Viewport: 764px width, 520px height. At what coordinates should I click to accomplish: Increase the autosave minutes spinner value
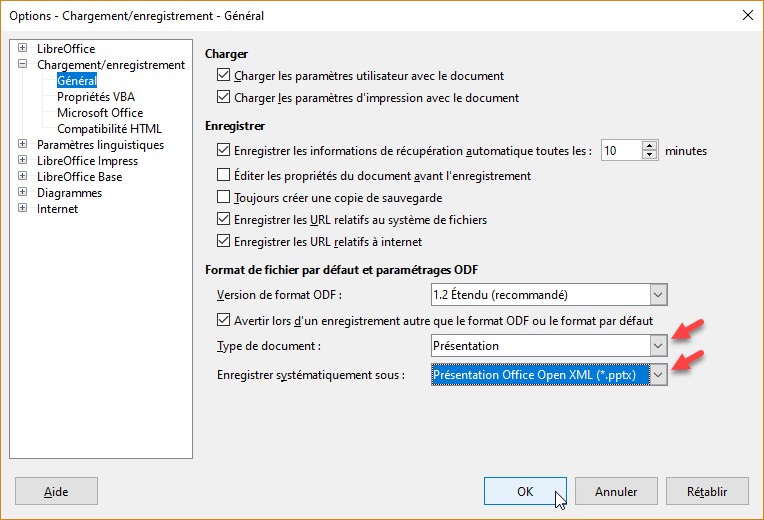tap(650, 146)
